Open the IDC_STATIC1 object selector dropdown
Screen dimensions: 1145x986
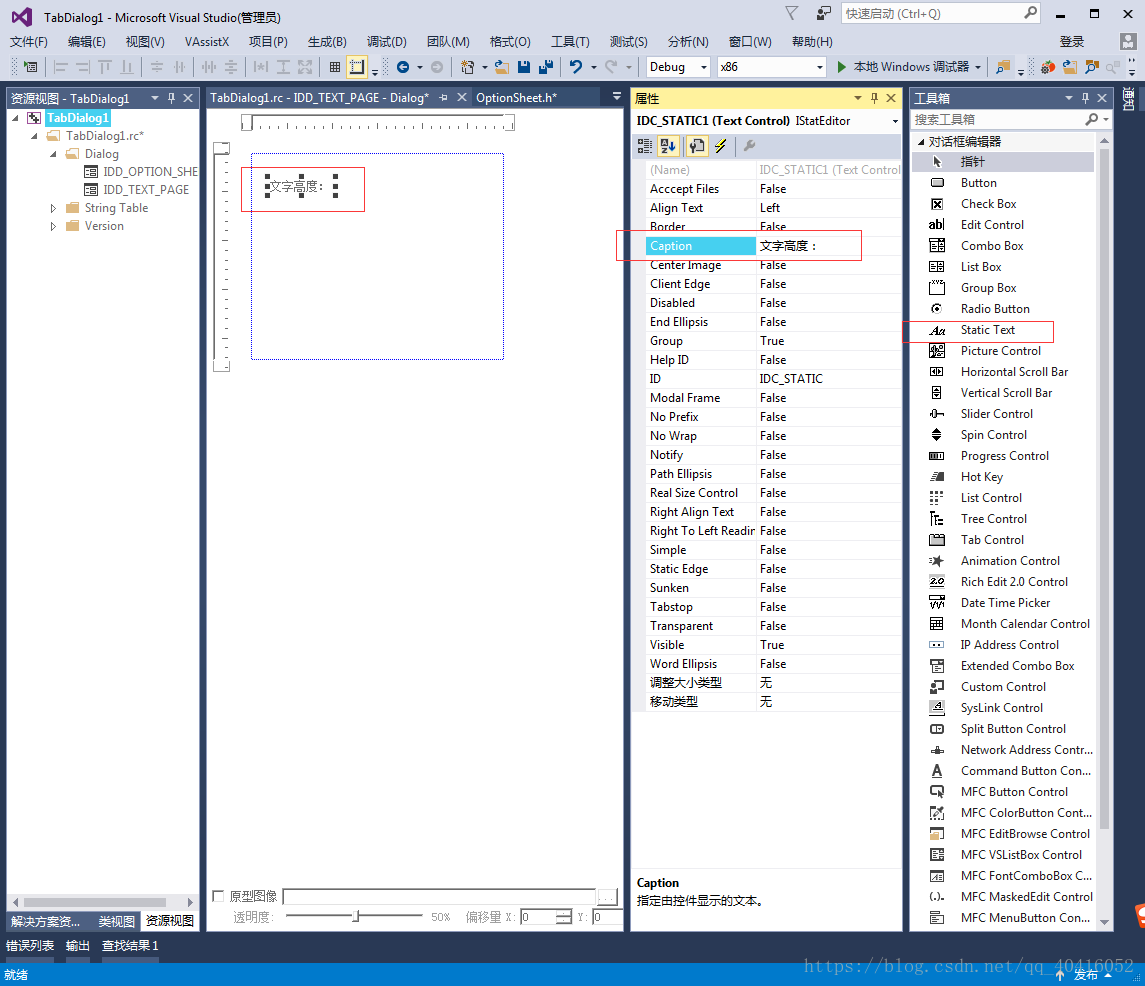tap(895, 121)
